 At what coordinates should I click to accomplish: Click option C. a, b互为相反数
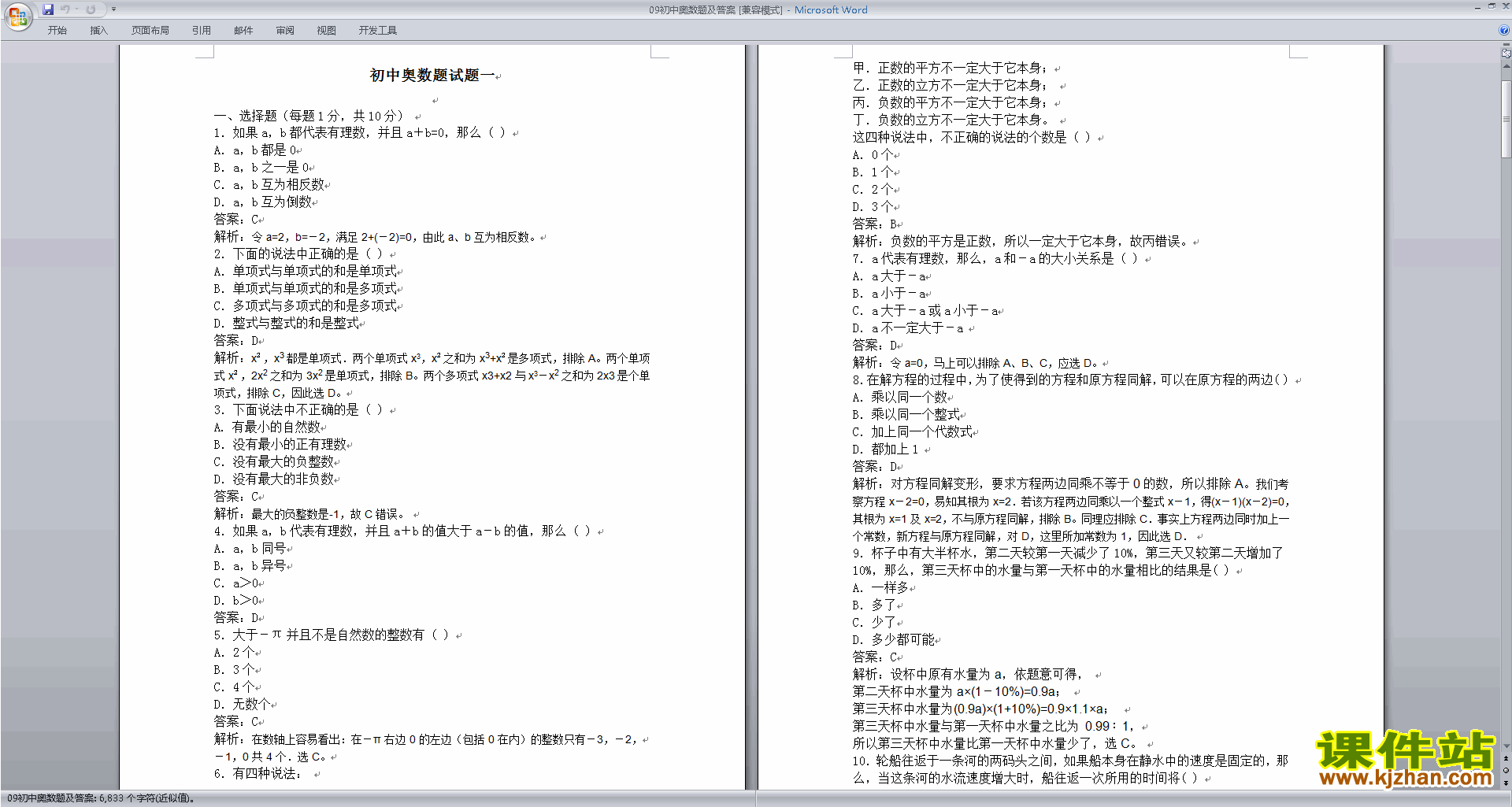pyautogui.click(x=269, y=184)
